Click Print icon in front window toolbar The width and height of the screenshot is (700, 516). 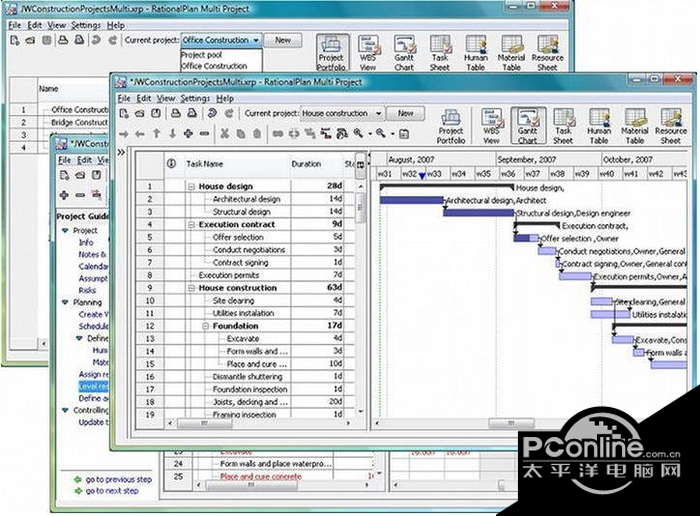click(x=175, y=113)
